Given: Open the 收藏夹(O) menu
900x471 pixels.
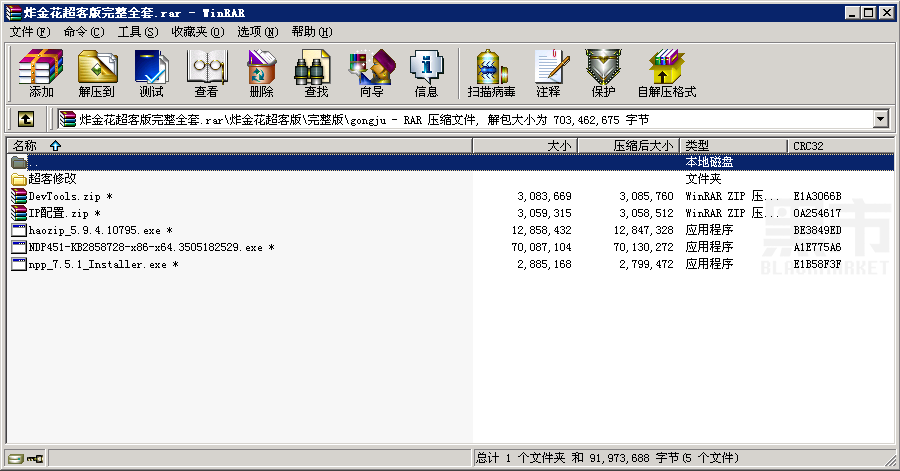Looking at the screenshot, I should (197, 32).
